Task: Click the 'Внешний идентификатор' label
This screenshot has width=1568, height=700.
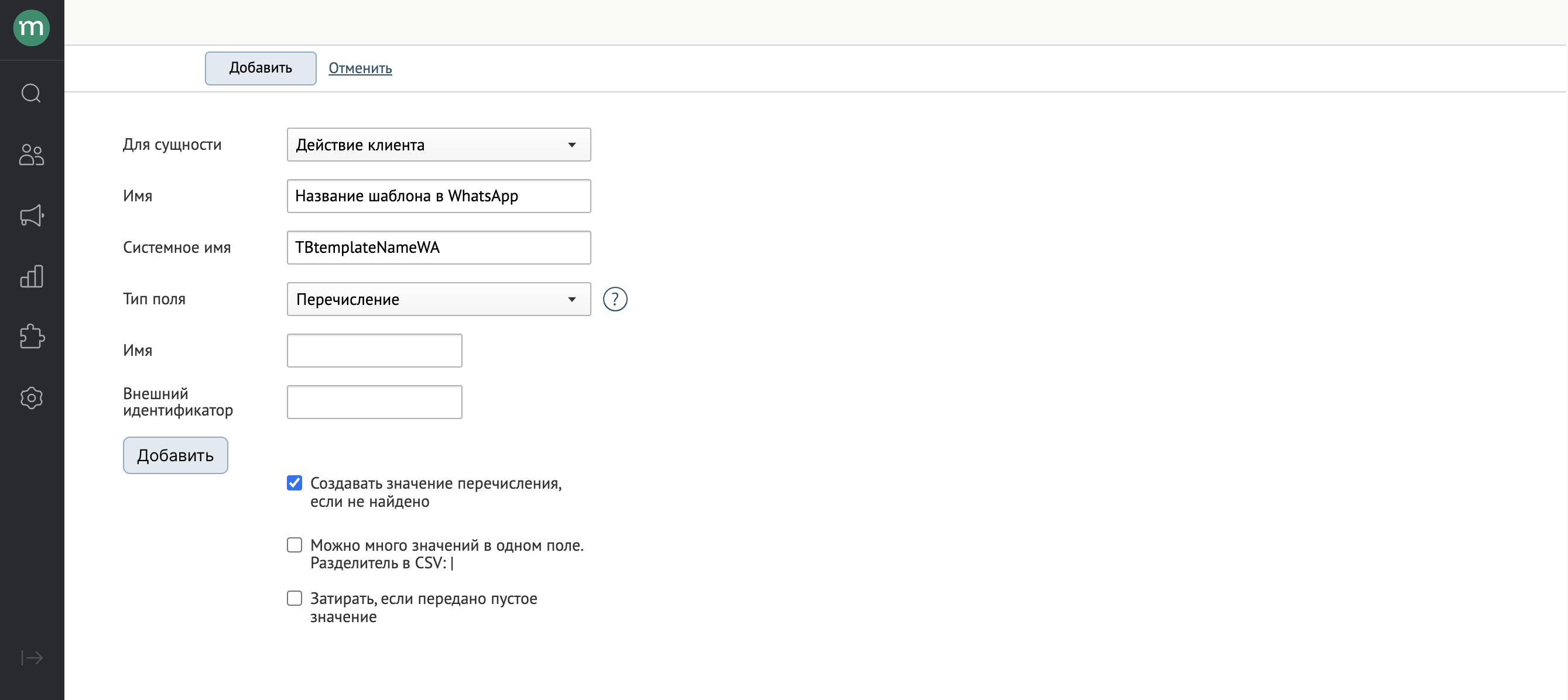Action: tap(179, 402)
